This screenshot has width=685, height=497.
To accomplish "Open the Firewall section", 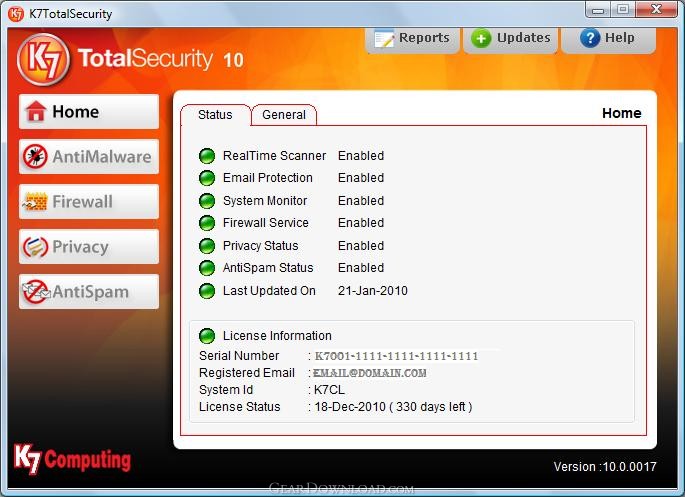I will point(89,201).
